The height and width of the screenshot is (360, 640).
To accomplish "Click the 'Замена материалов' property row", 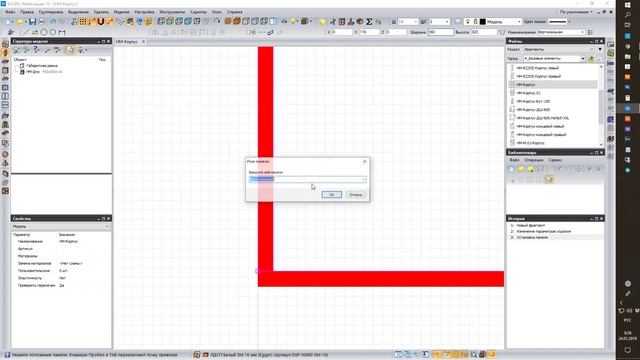I will [x=61, y=263].
